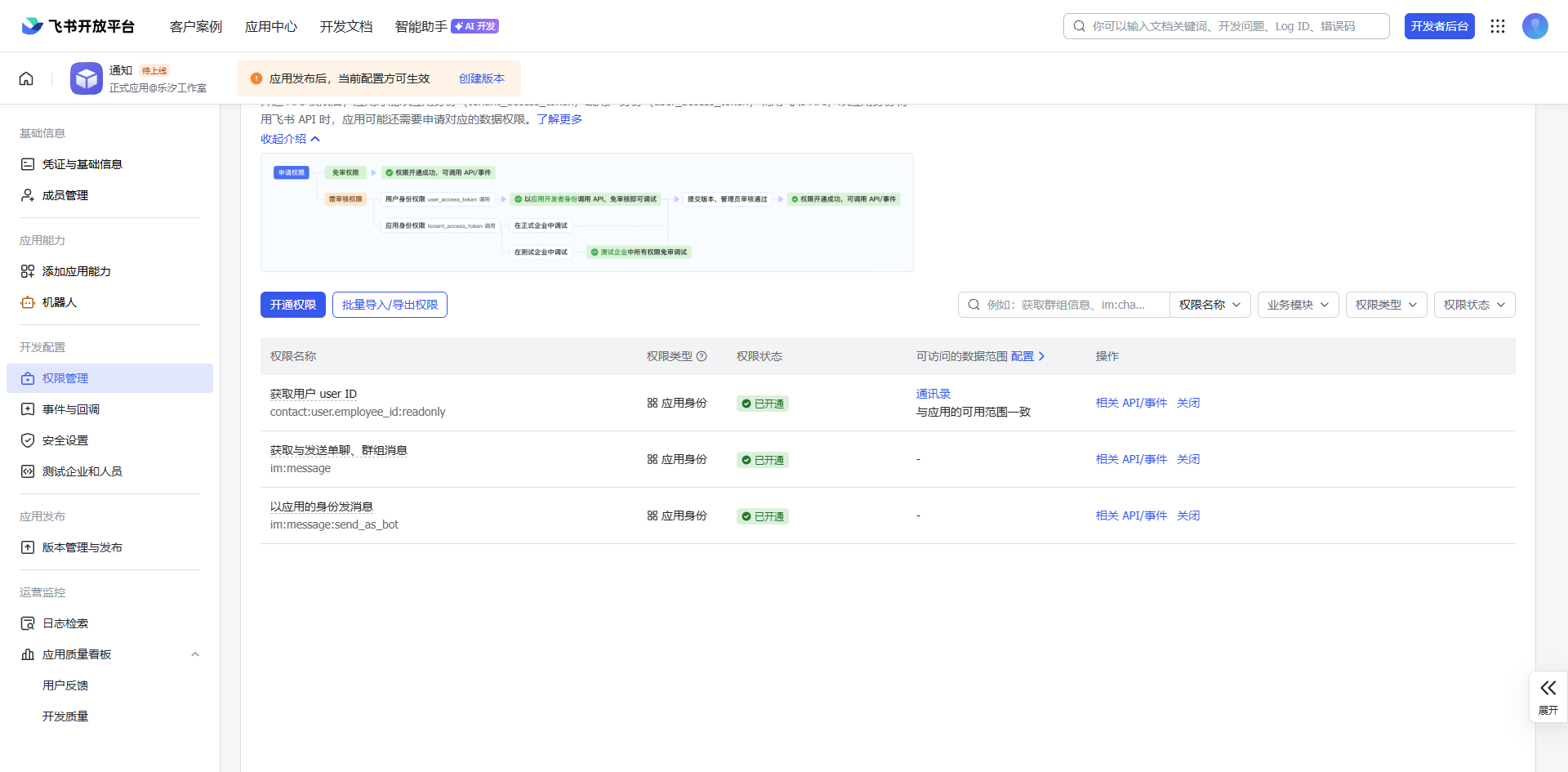The width and height of the screenshot is (1568, 772).
Task: Go to 事件与回调 in the sidebar
Action: [71, 409]
